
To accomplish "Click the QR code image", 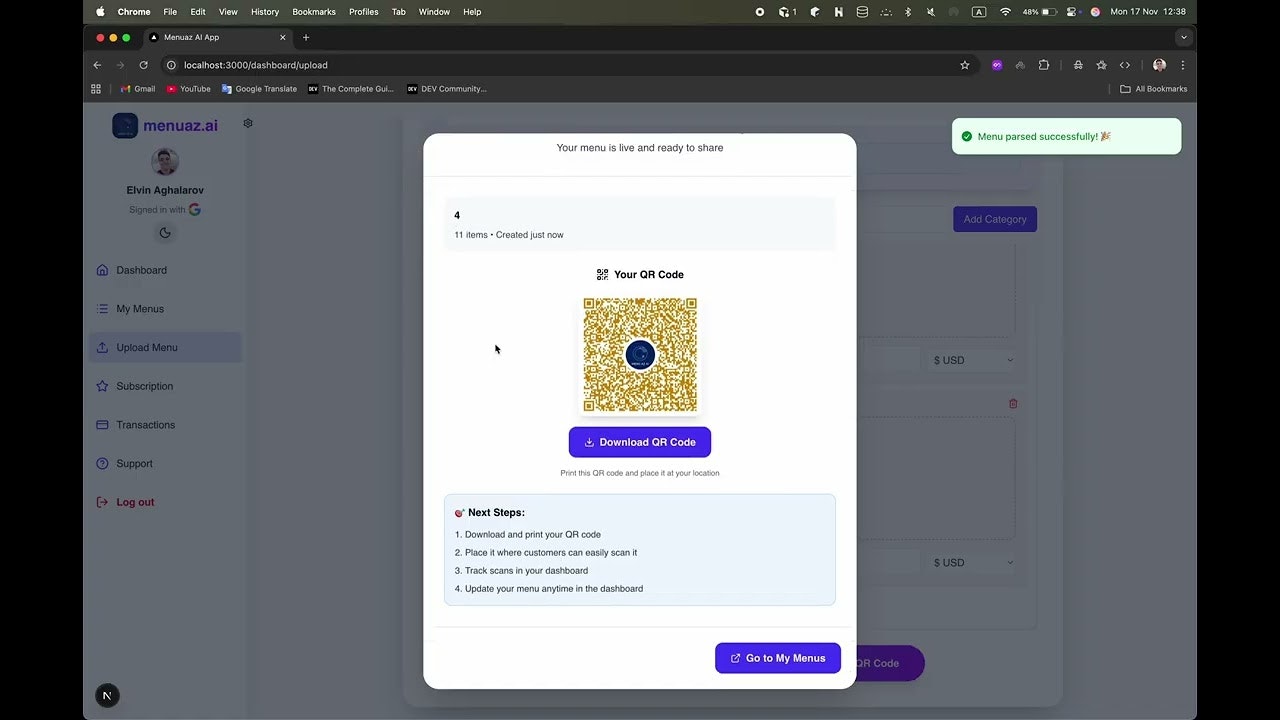I will 640,355.
